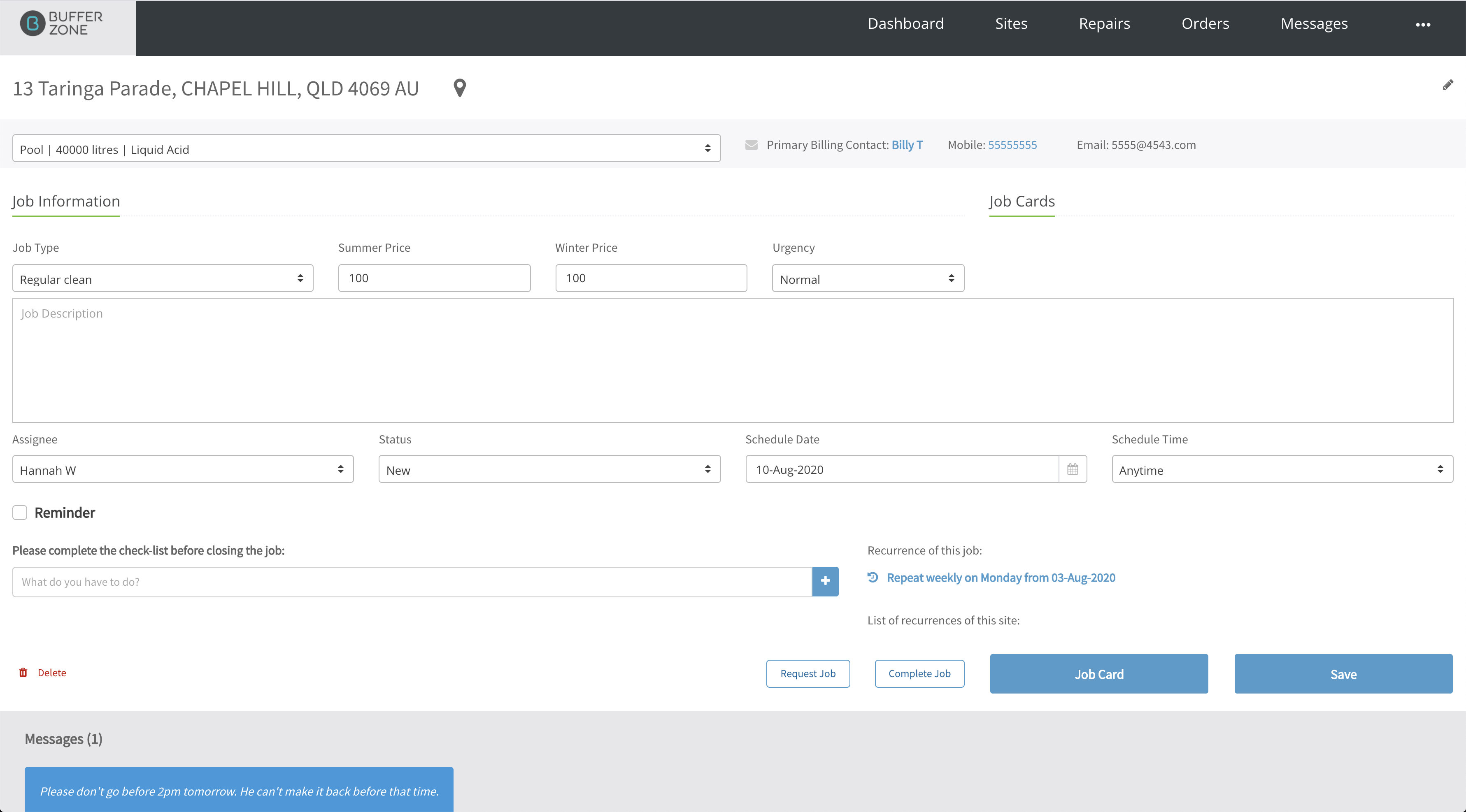Image resolution: width=1466 pixels, height=812 pixels.
Task: Expand the Schedule Time Anytime dropdown
Action: 1283,469
